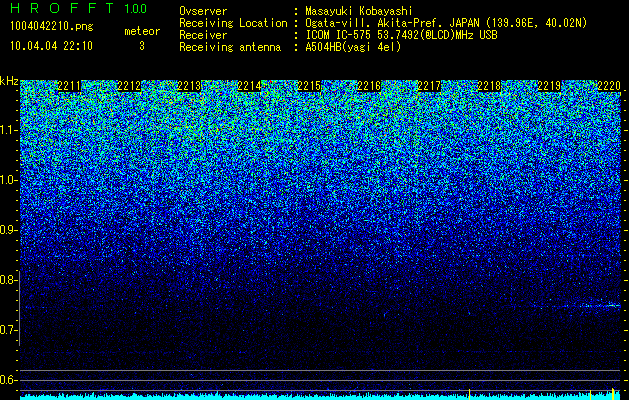Click the 2211 time marker
The height and width of the screenshot is (400, 629).
[x=69, y=86]
